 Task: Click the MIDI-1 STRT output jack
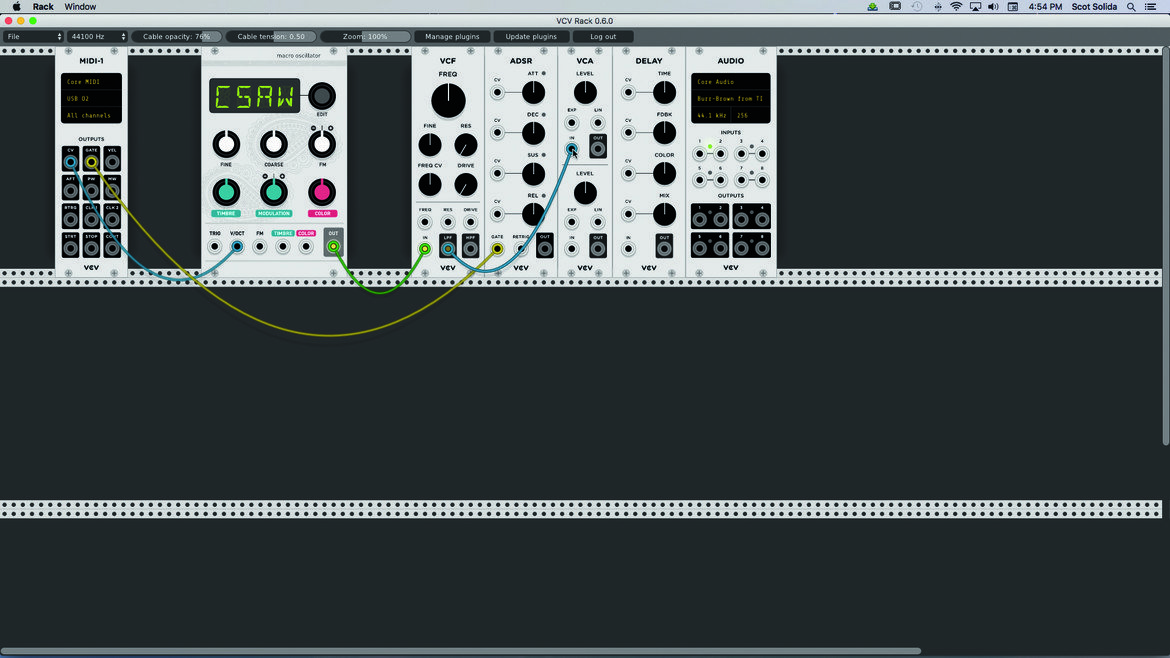click(x=70, y=247)
